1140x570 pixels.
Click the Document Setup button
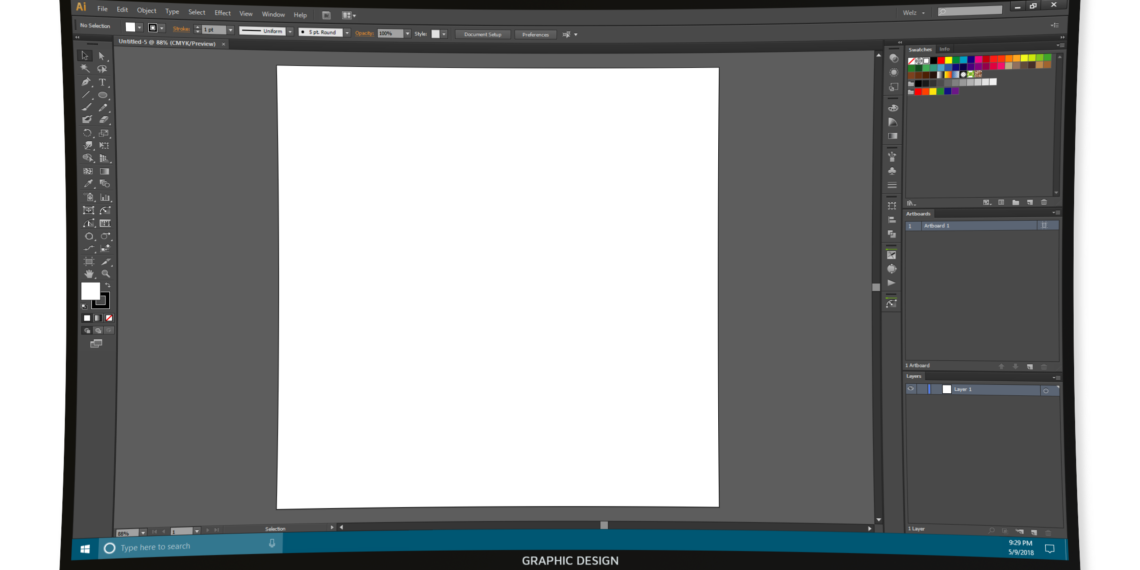click(x=483, y=34)
